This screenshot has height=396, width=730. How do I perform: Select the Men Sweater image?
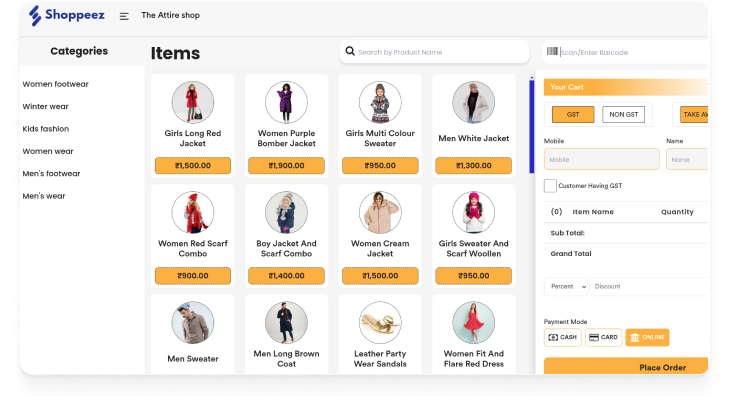click(x=193, y=322)
